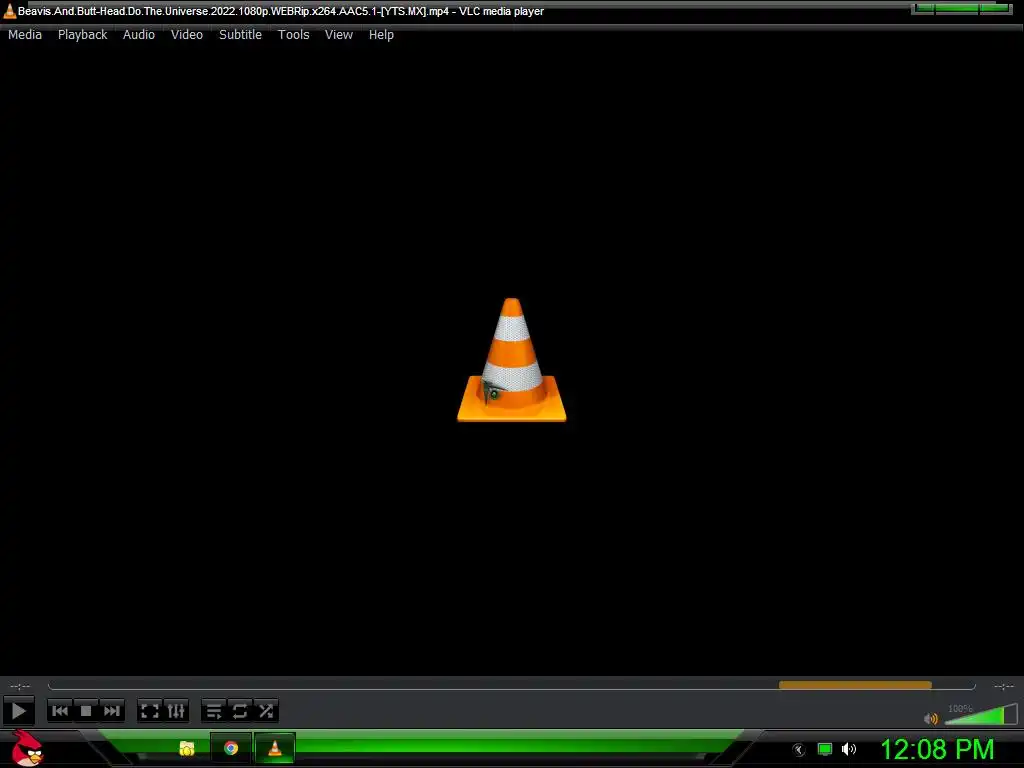This screenshot has height=768, width=1024.
Task: Open the Help menu
Action: pos(381,35)
